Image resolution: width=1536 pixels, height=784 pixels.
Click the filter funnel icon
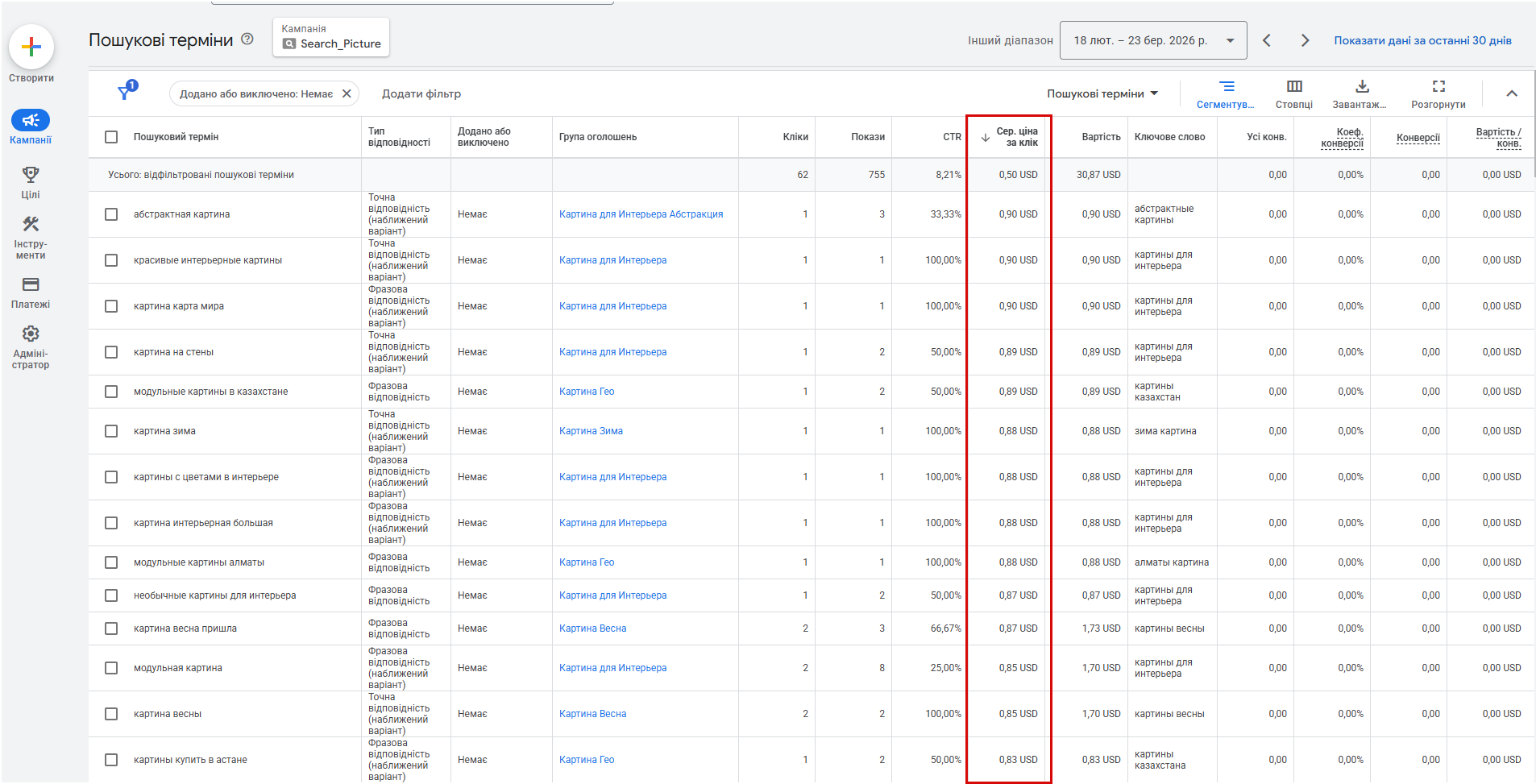(125, 93)
